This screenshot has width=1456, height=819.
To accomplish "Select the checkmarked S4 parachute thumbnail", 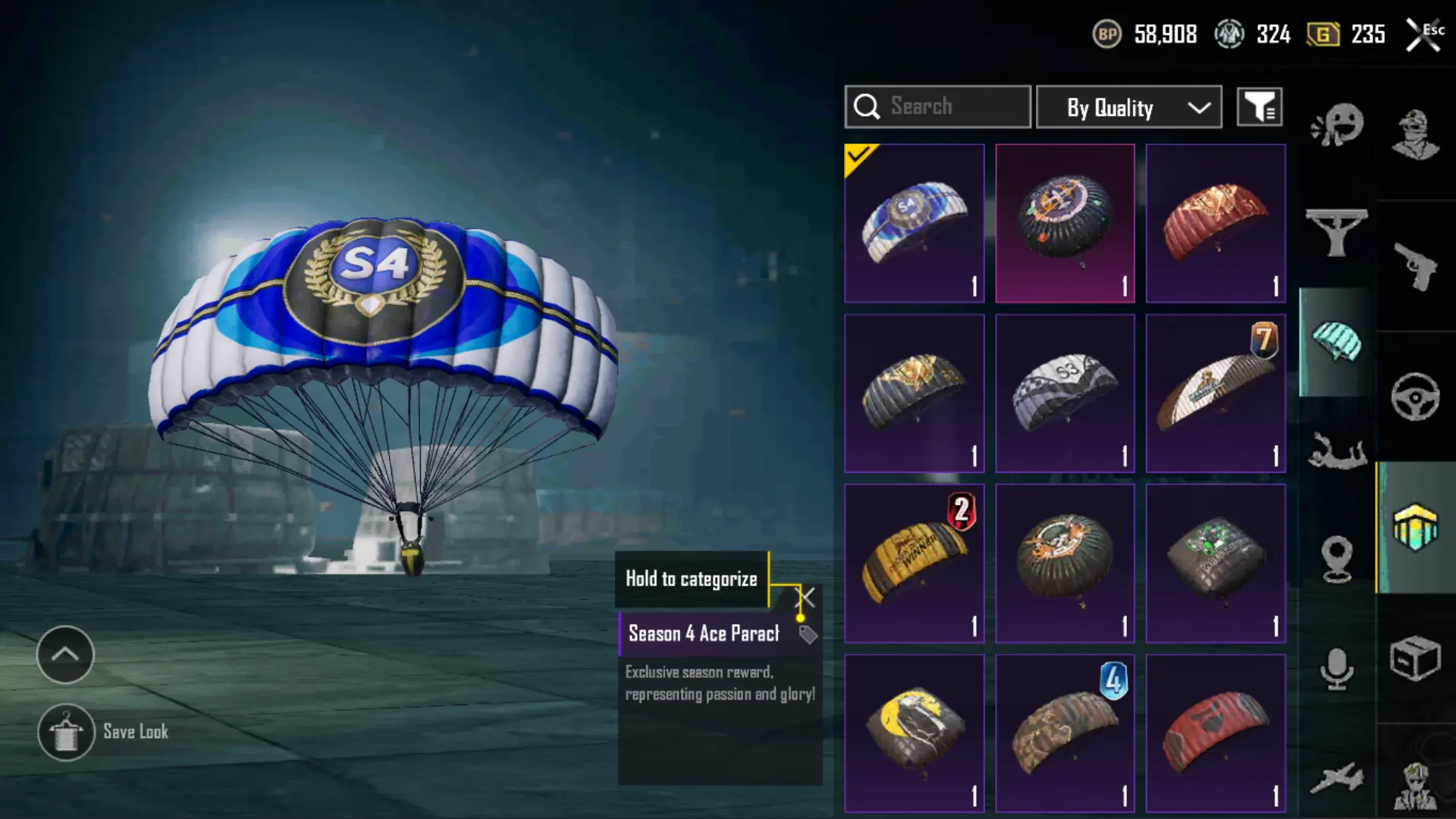I will (x=915, y=224).
